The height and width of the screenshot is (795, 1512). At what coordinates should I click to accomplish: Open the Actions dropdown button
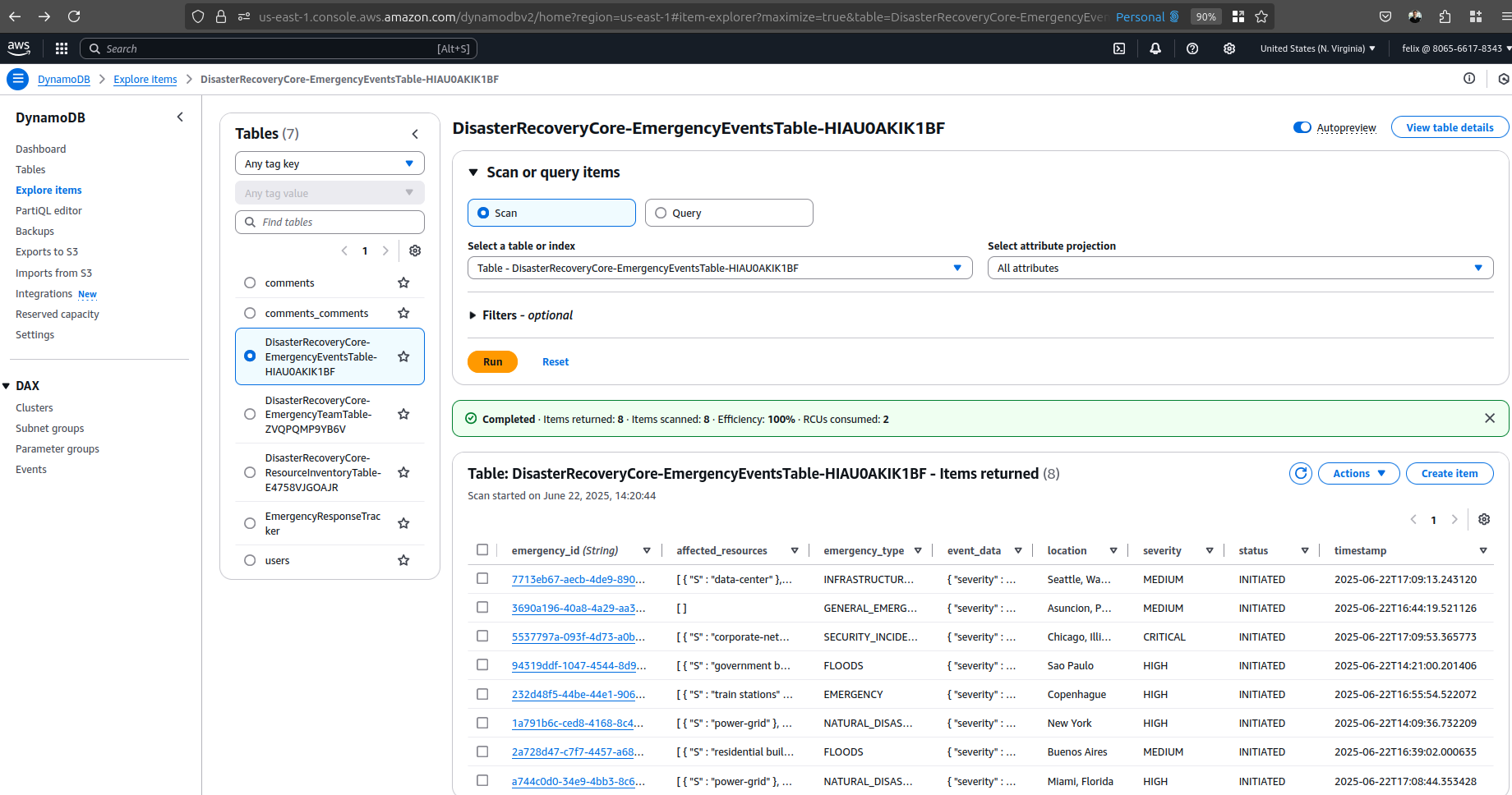point(1358,473)
